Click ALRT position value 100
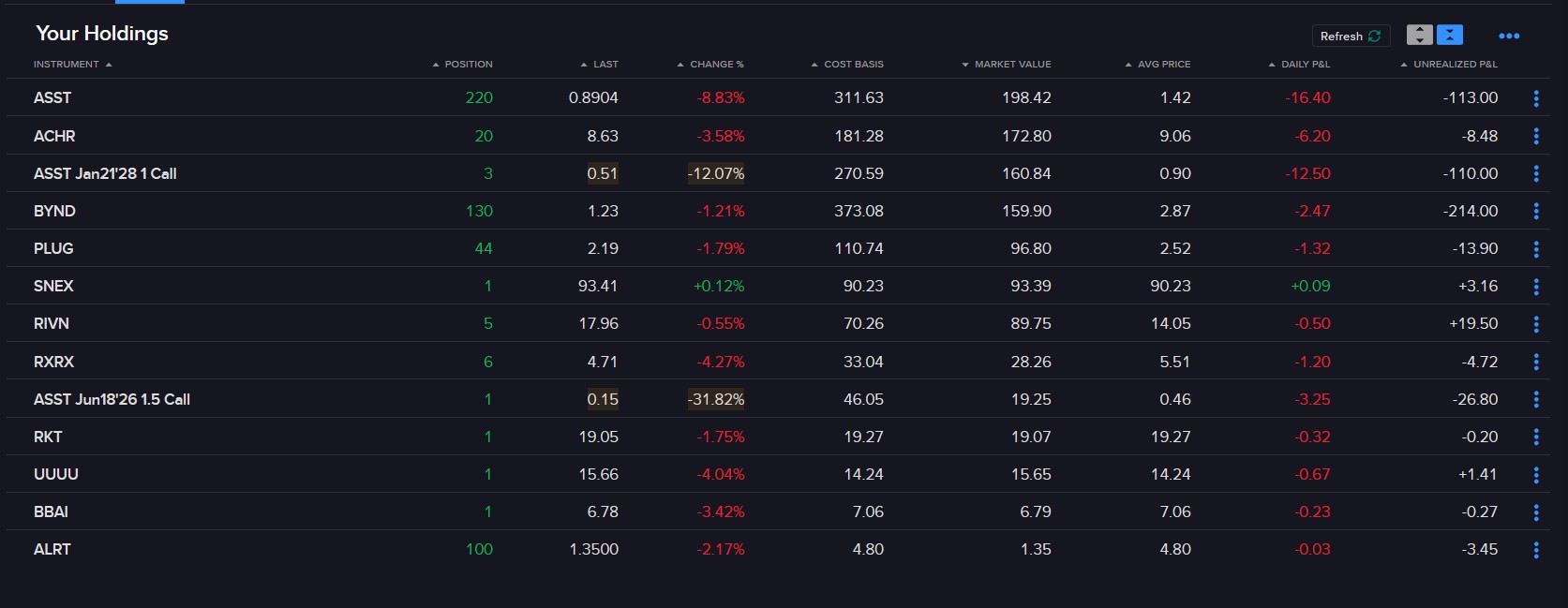This screenshot has height=608, width=1568. [x=479, y=549]
